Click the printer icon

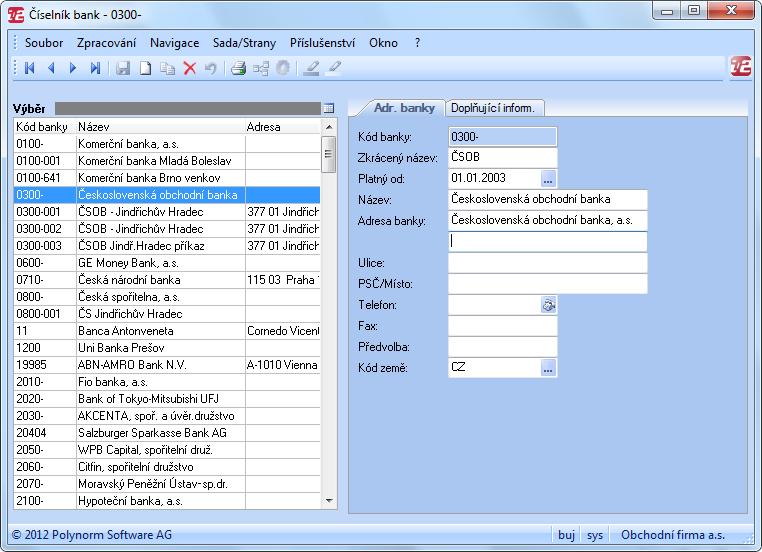238,68
